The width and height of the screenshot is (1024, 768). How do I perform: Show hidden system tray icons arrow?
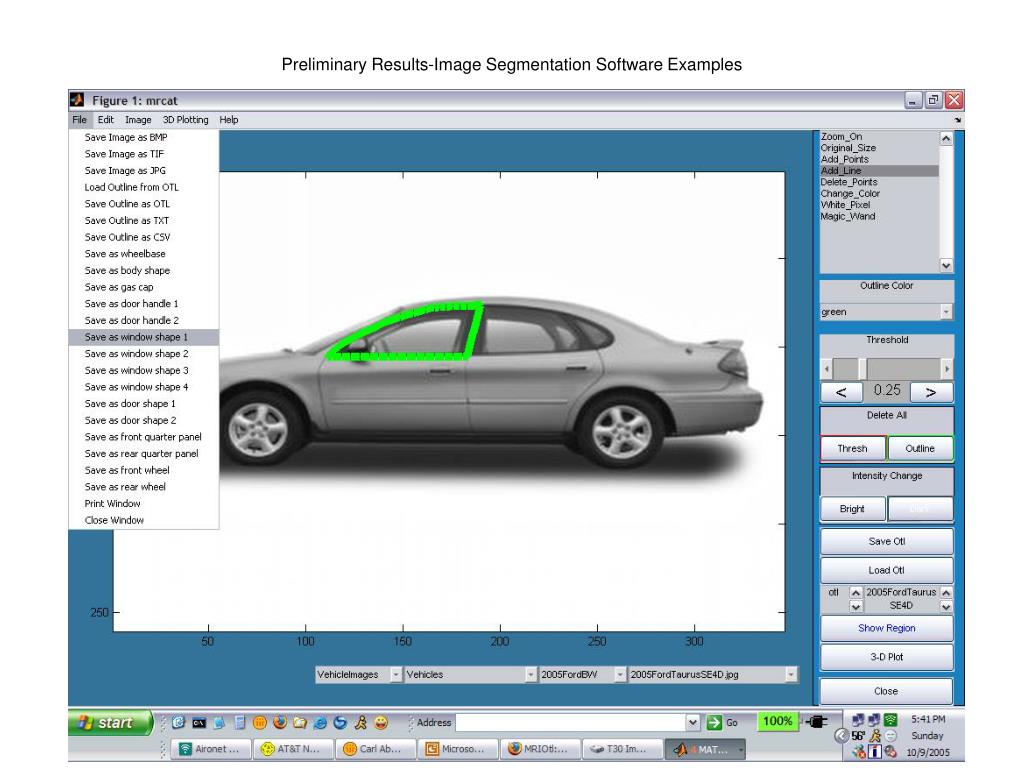coord(841,736)
